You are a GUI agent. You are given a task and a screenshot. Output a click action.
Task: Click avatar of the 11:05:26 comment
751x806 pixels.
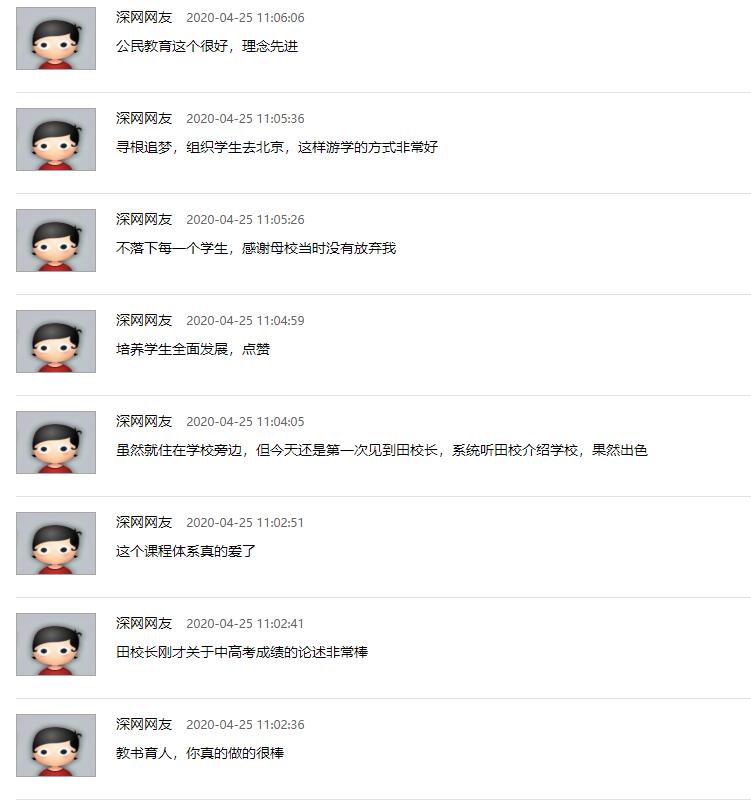pyautogui.click(x=56, y=241)
